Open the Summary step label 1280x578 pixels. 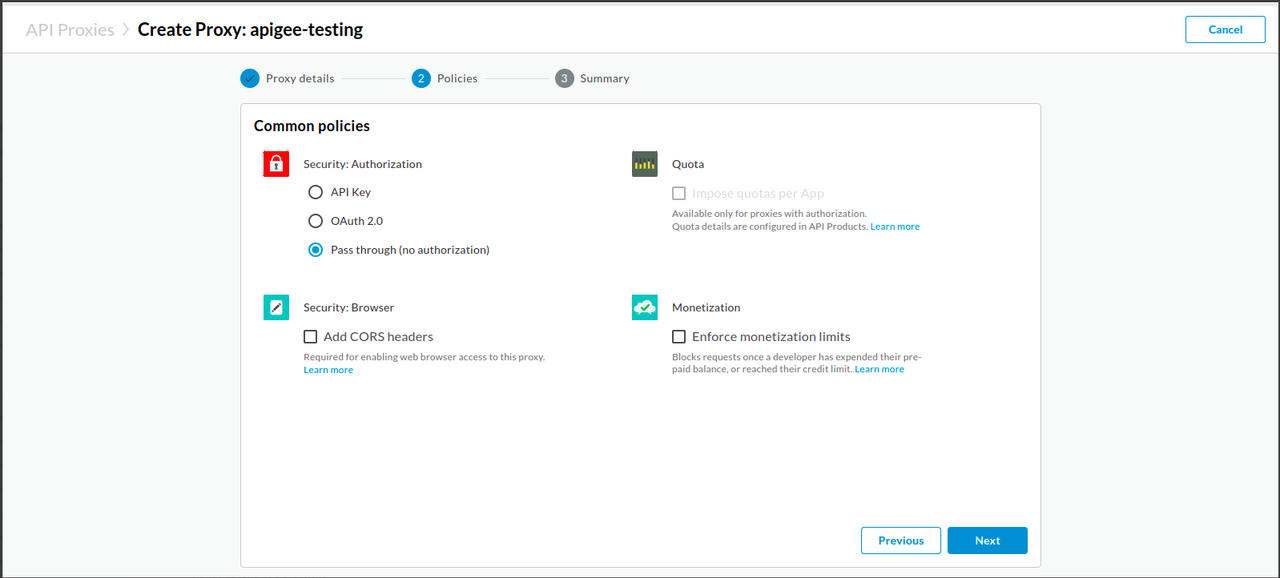(x=605, y=78)
